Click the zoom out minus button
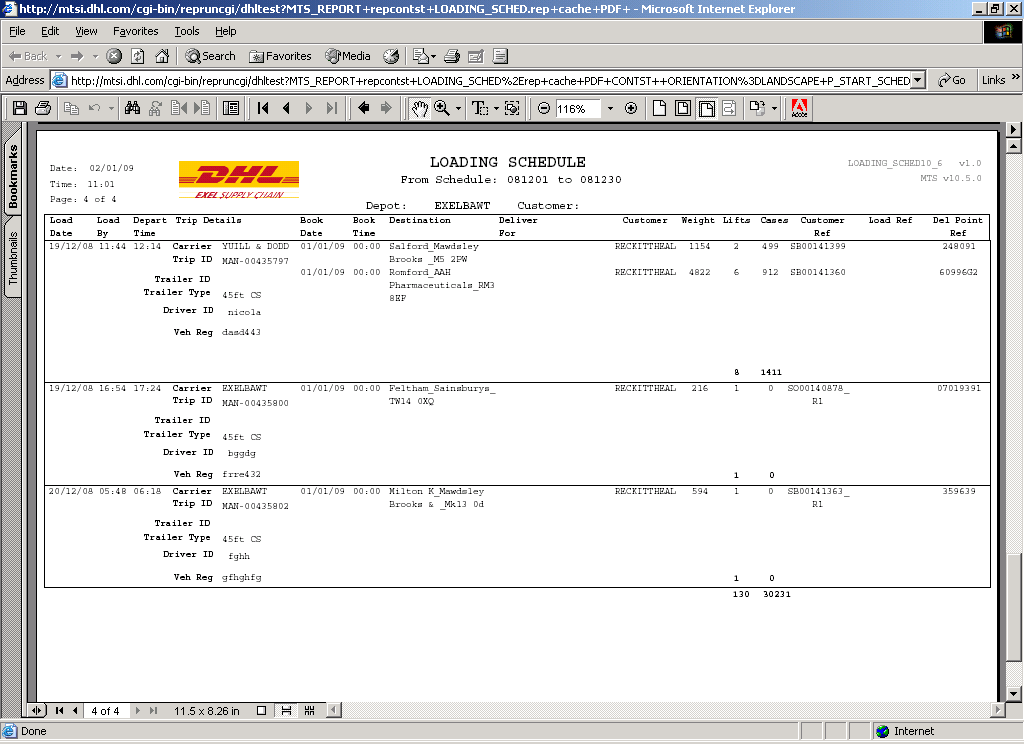The image size is (1024, 744). (x=543, y=108)
